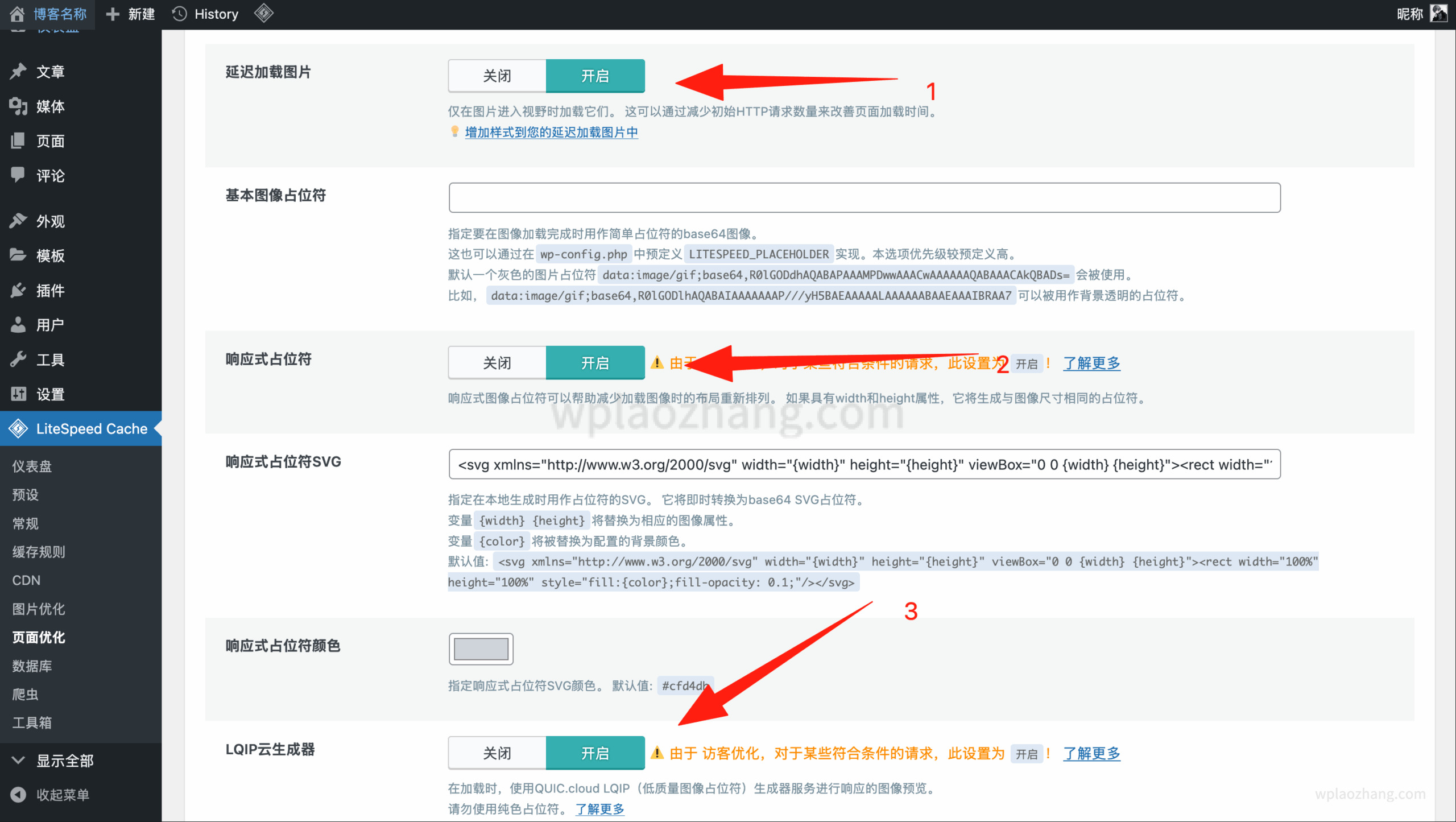Image resolution: width=1456 pixels, height=822 pixels.
Task: Go to 图片优化 submenu item
Action: tap(39, 609)
